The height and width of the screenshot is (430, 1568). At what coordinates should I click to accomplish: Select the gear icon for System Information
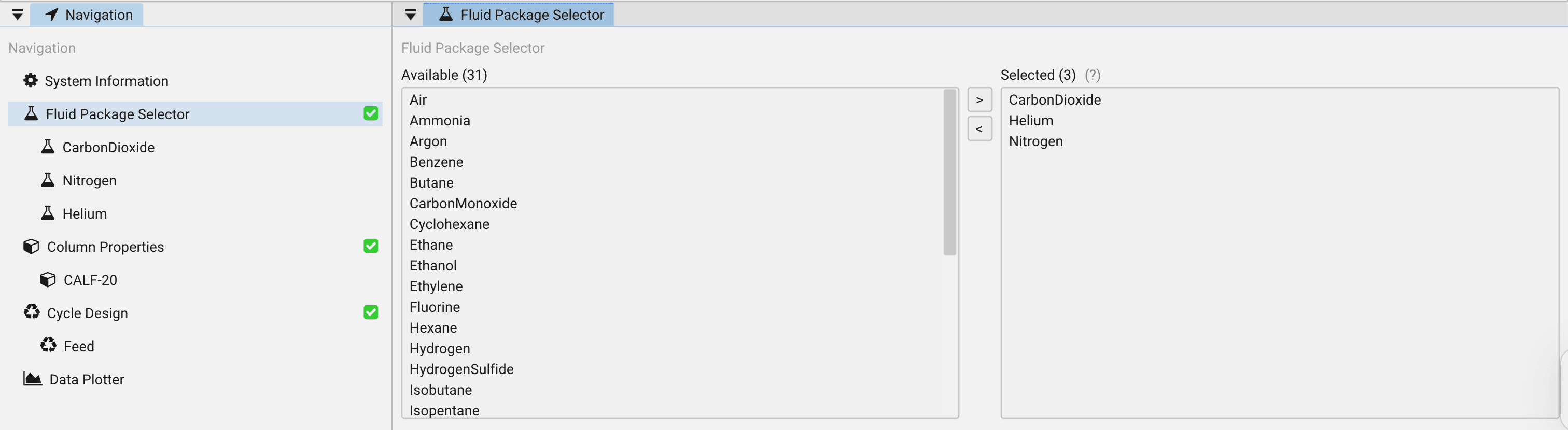tap(30, 80)
